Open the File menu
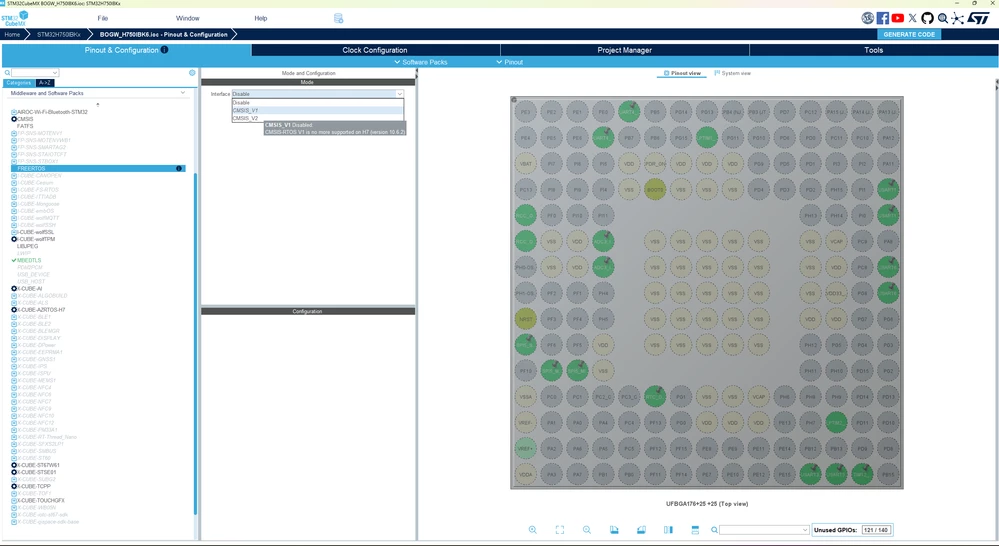The image size is (999, 546). coord(103,18)
